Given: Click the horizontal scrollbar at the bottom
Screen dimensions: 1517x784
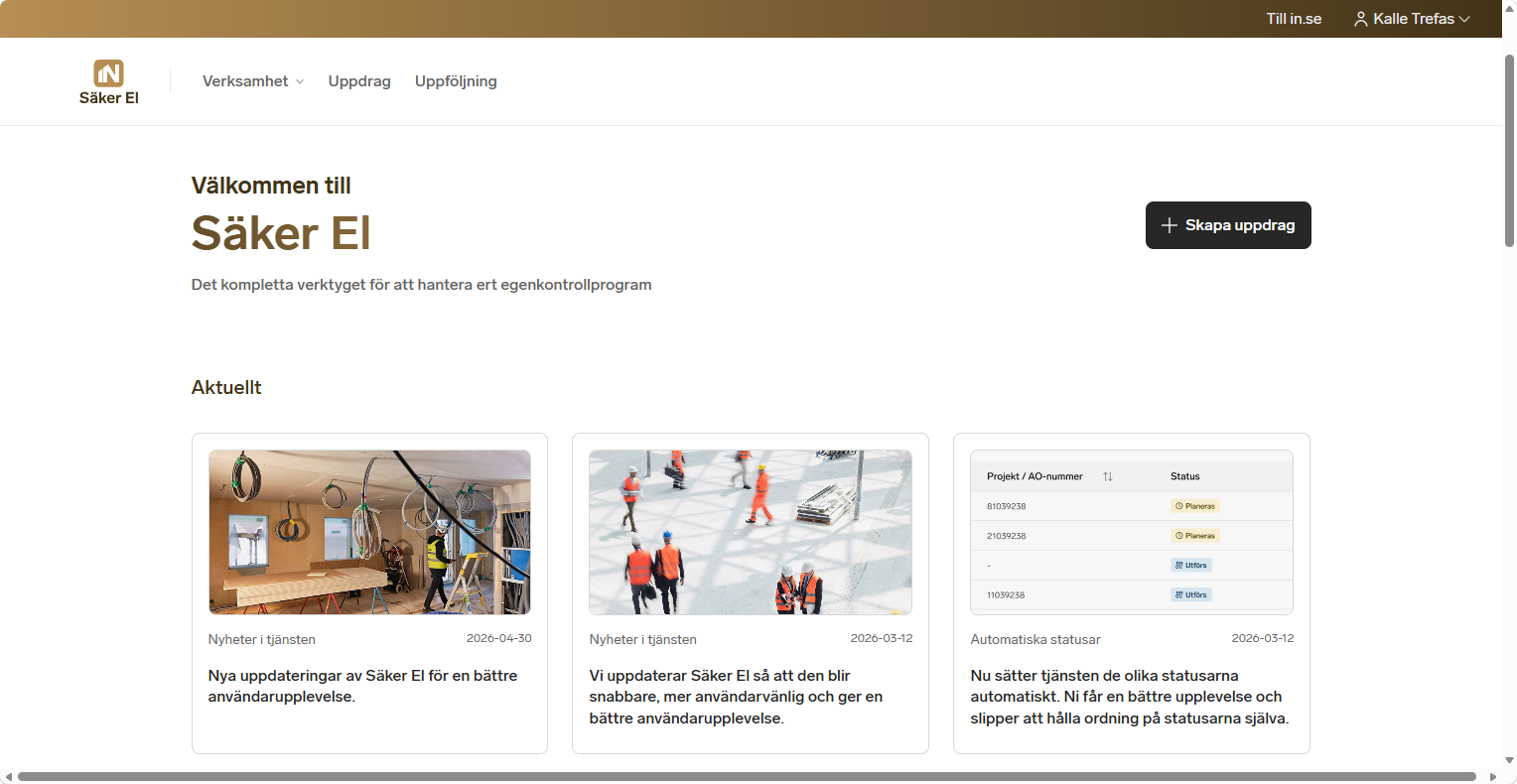Looking at the screenshot, I should tap(747, 777).
